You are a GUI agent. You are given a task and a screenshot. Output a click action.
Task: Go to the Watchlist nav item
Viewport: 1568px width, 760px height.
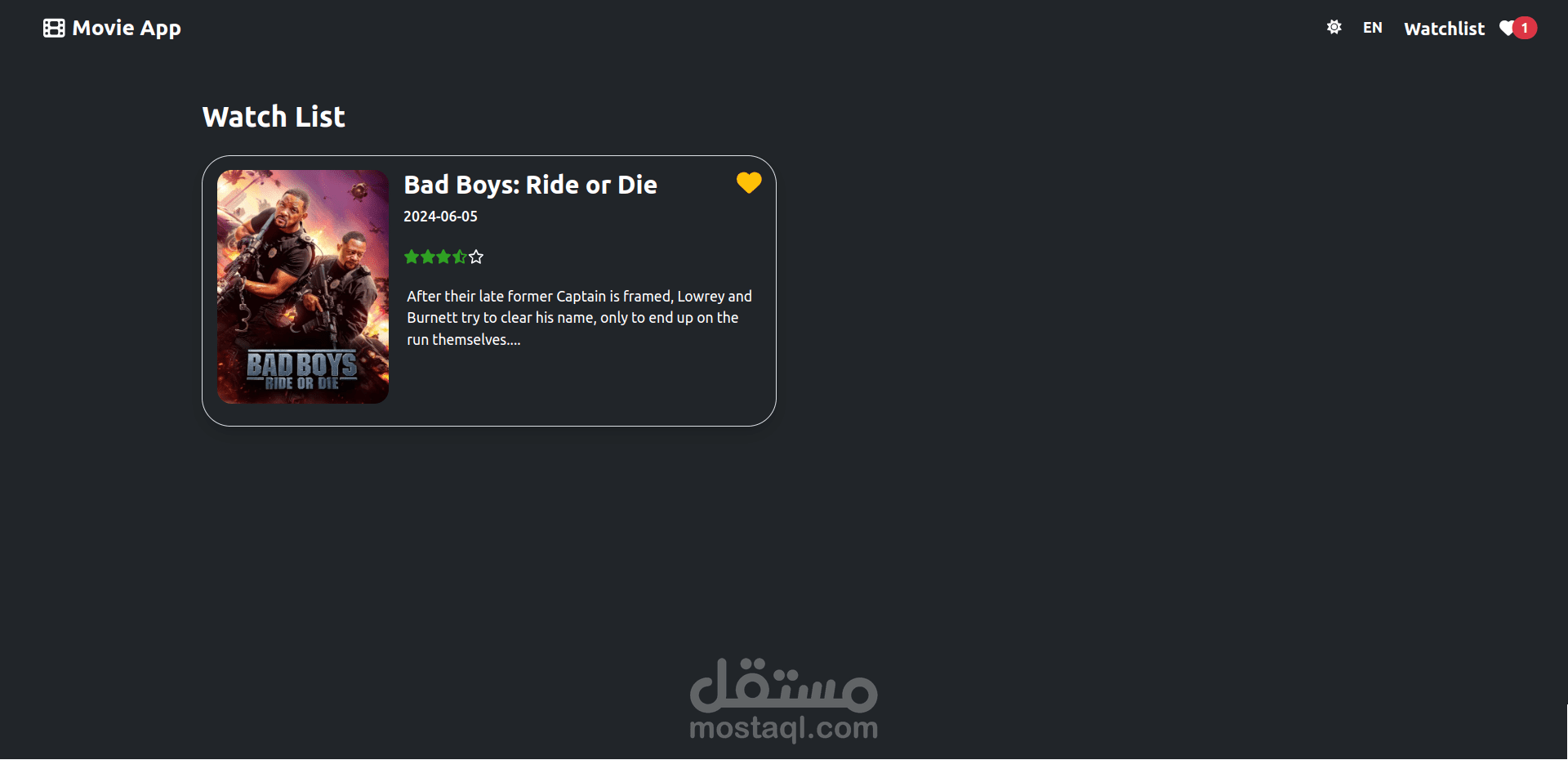point(1444,29)
